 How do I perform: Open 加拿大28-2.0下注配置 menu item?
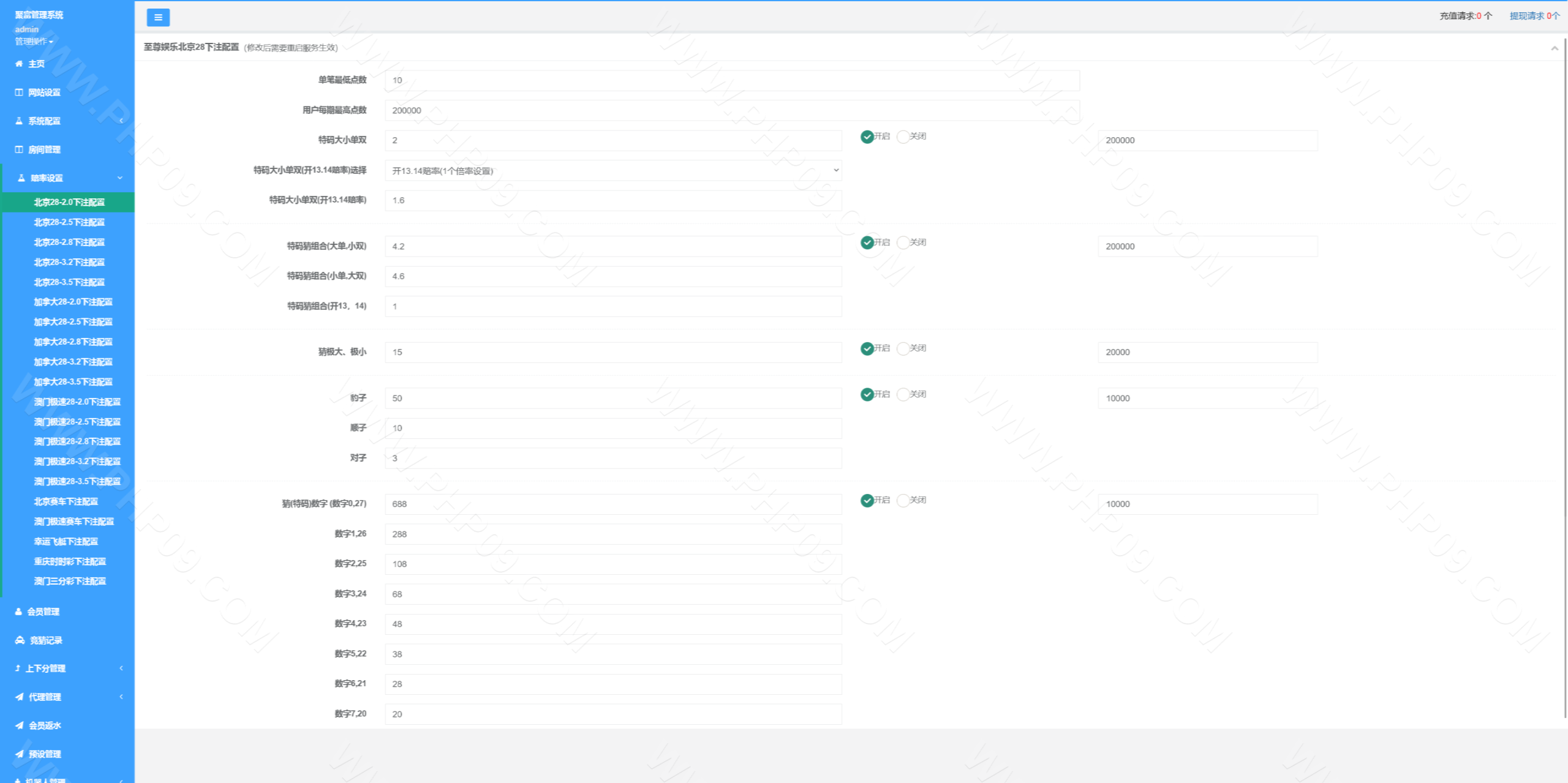click(73, 302)
